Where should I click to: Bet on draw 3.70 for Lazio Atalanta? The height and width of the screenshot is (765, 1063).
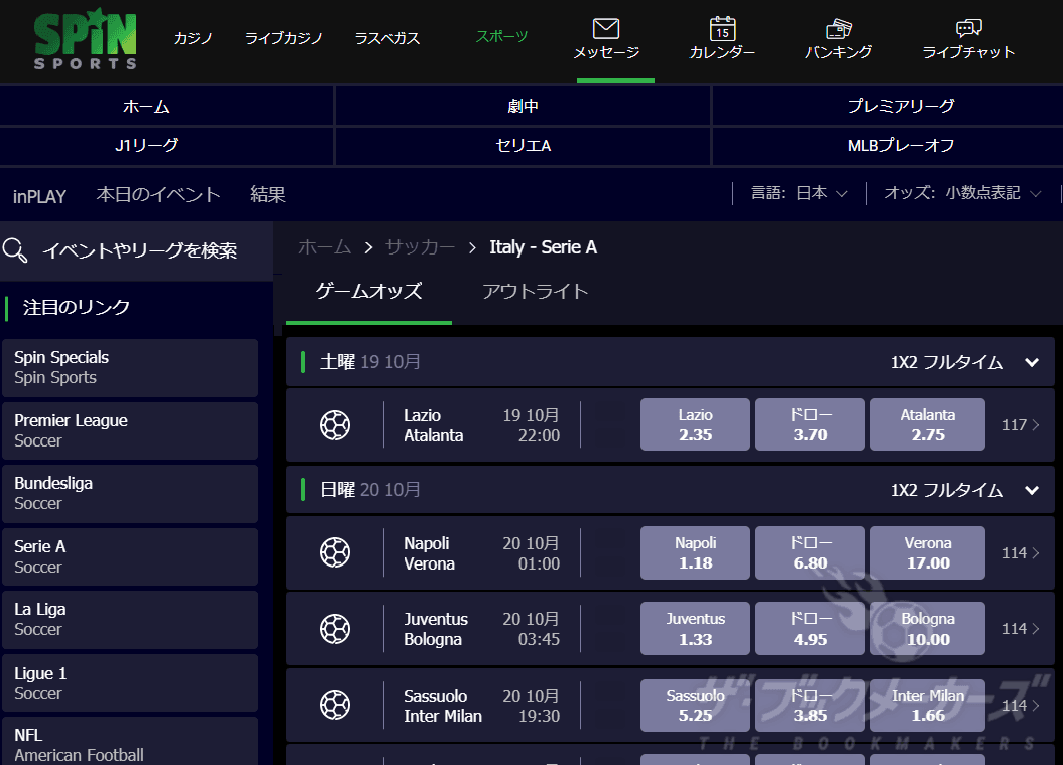[810, 425]
